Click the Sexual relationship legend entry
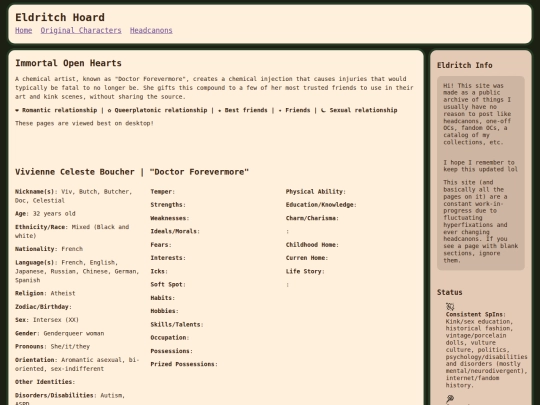This screenshot has height=405, width=540. coord(359,110)
